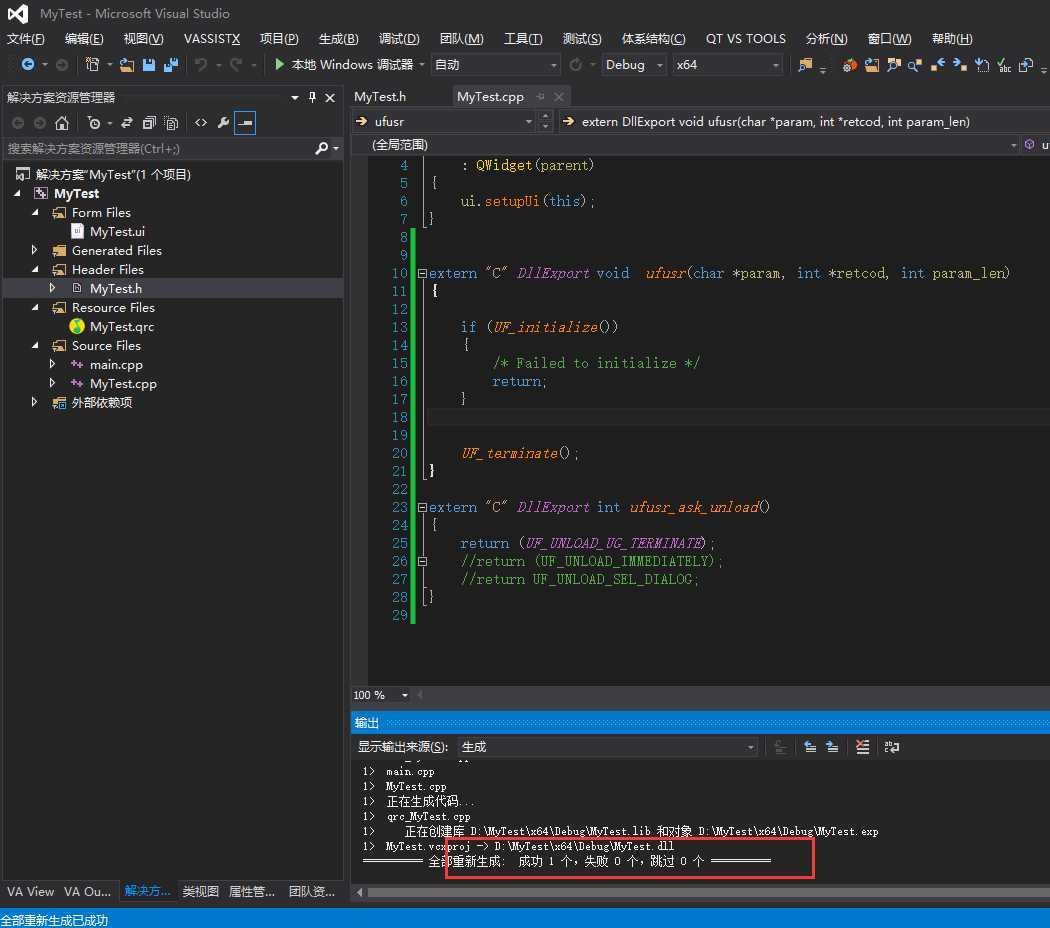
Task: Click the VA navigate forward icon
Action: [960, 65]
